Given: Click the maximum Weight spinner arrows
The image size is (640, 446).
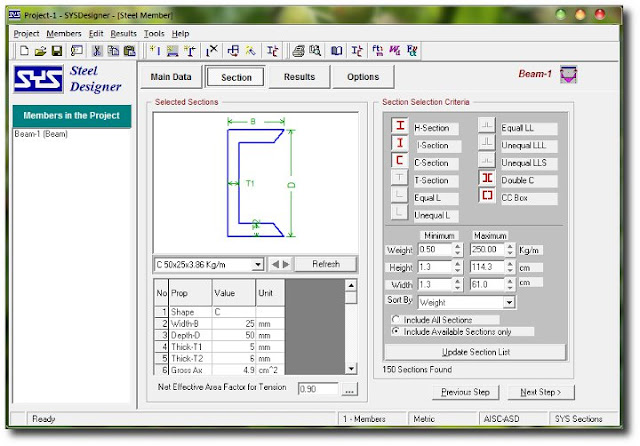Looking at the screenshot, I should (x=510, y=249).
